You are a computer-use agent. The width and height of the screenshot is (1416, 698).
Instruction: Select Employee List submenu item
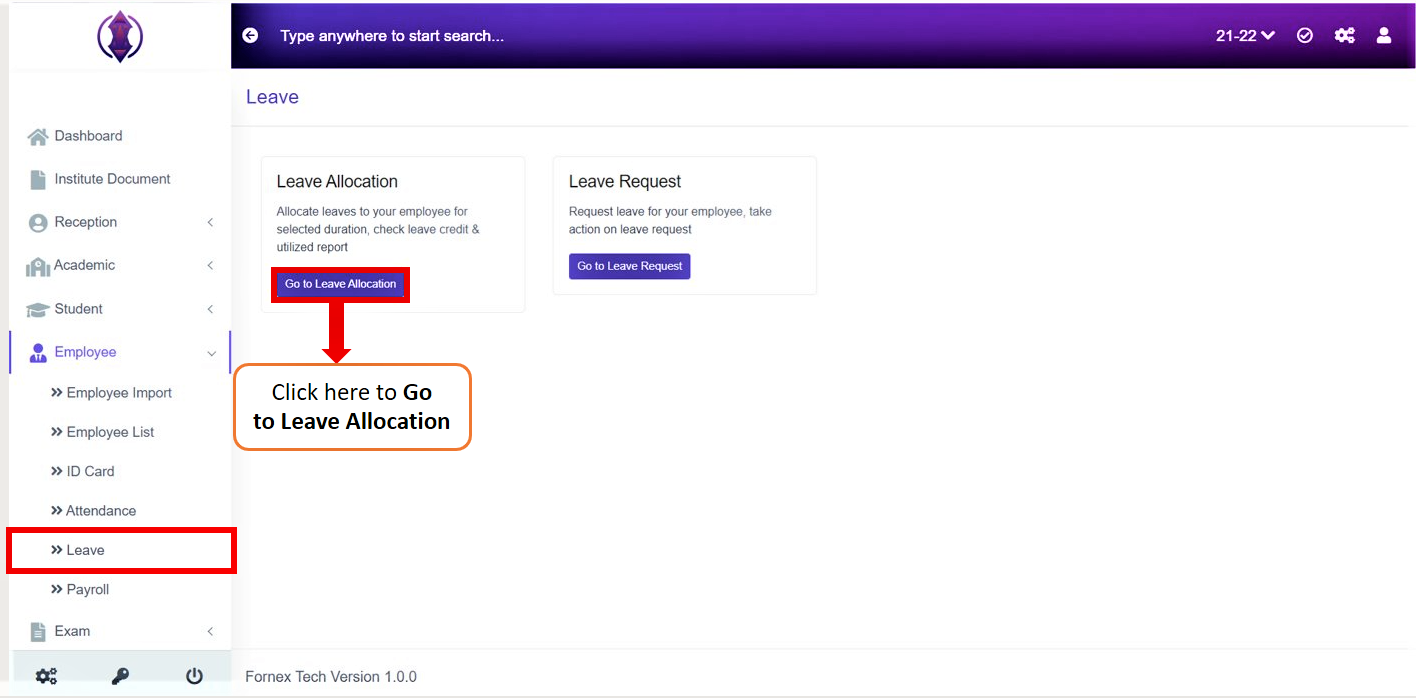pos(110,432)
